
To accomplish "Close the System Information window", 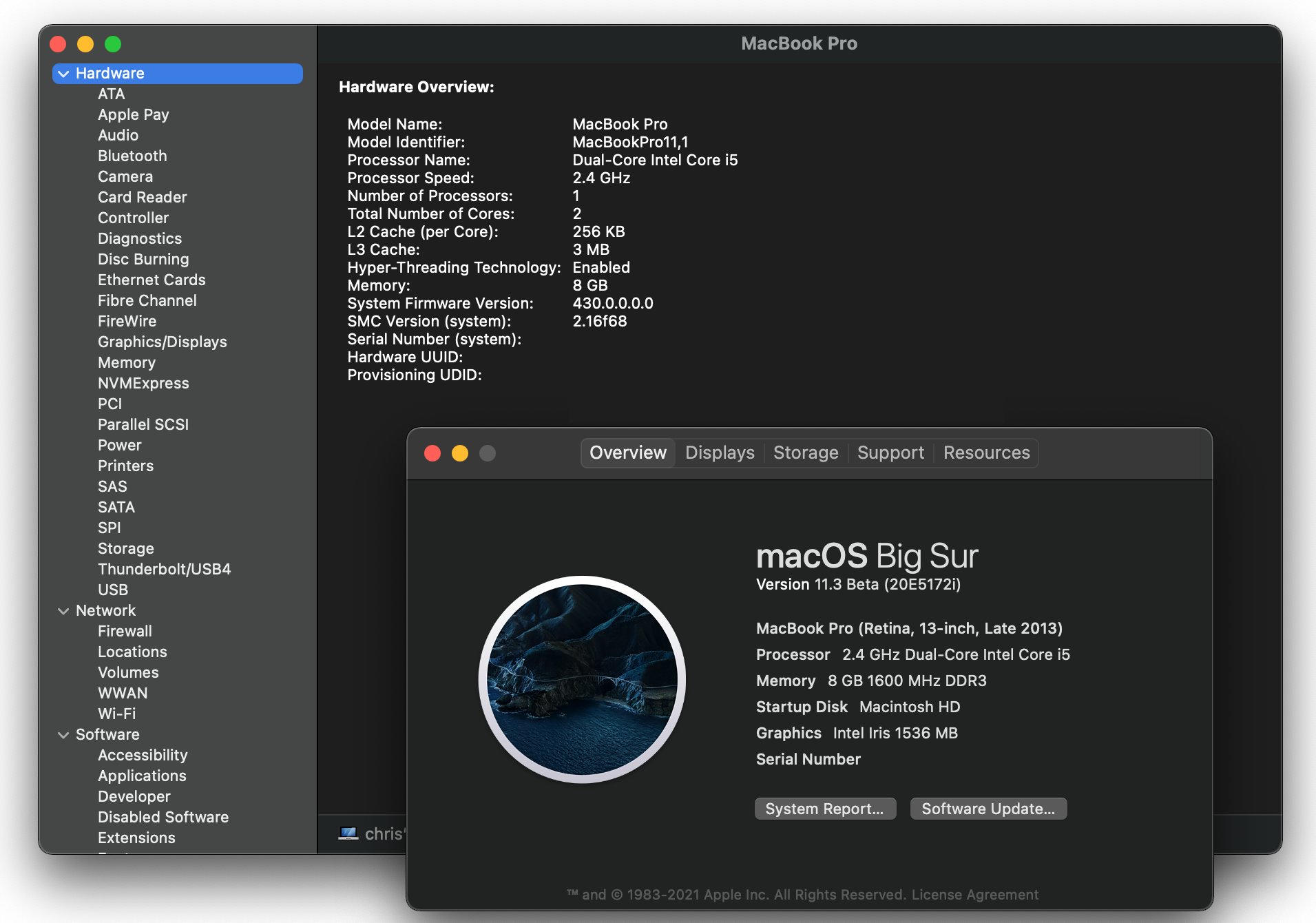I will click(x=58, y=44).
